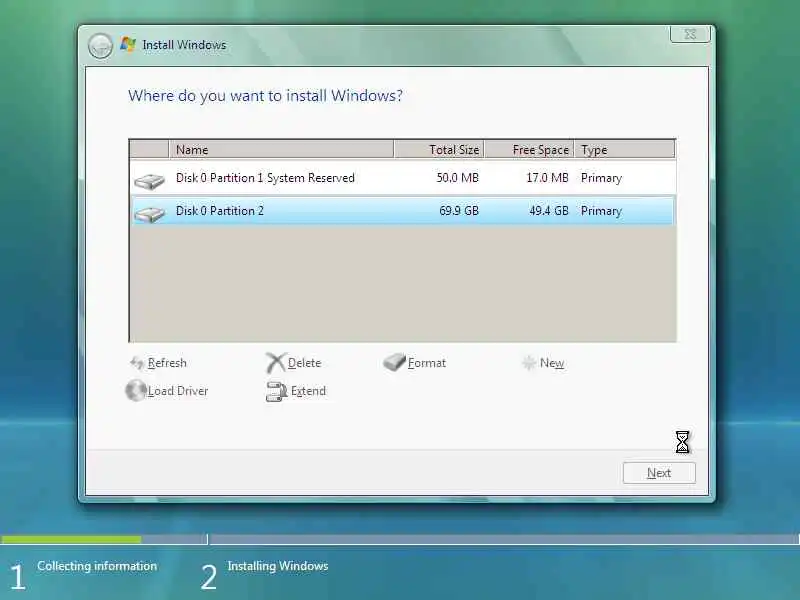Click the Next button

click(x=659, y=473)
